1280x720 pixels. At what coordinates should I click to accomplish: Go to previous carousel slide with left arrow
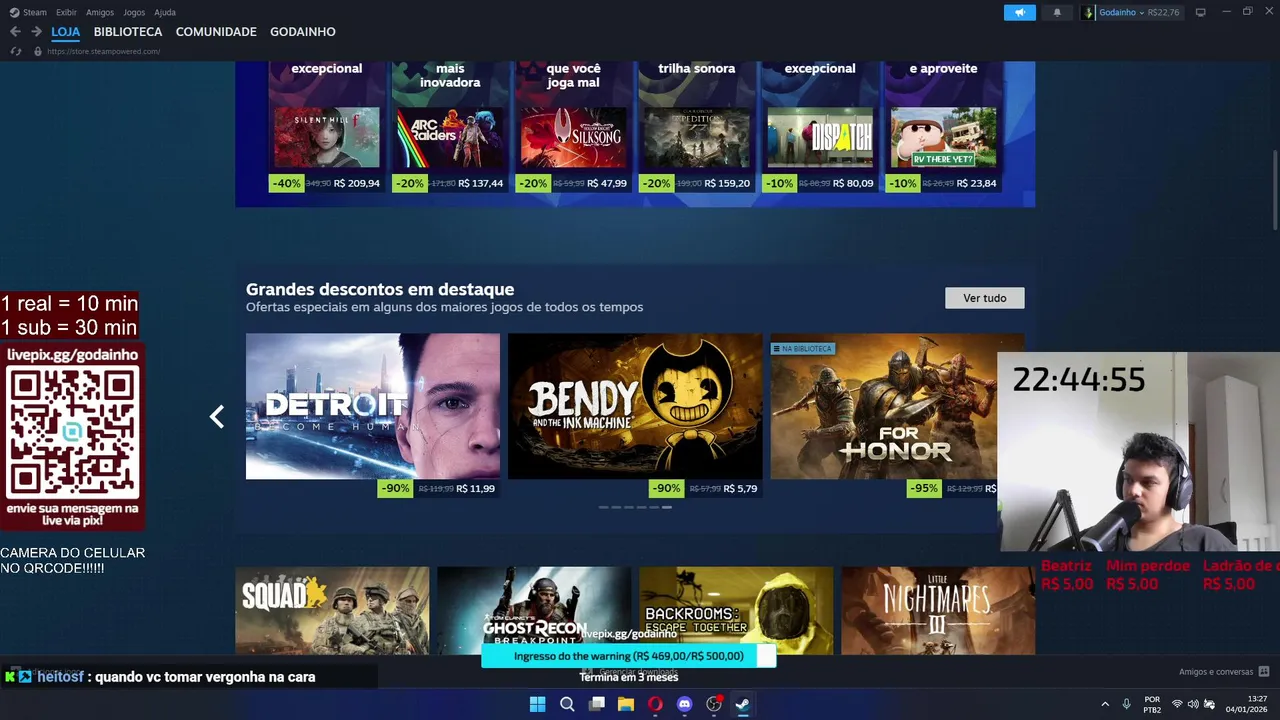pyautogui.click(x=217, y=417)
